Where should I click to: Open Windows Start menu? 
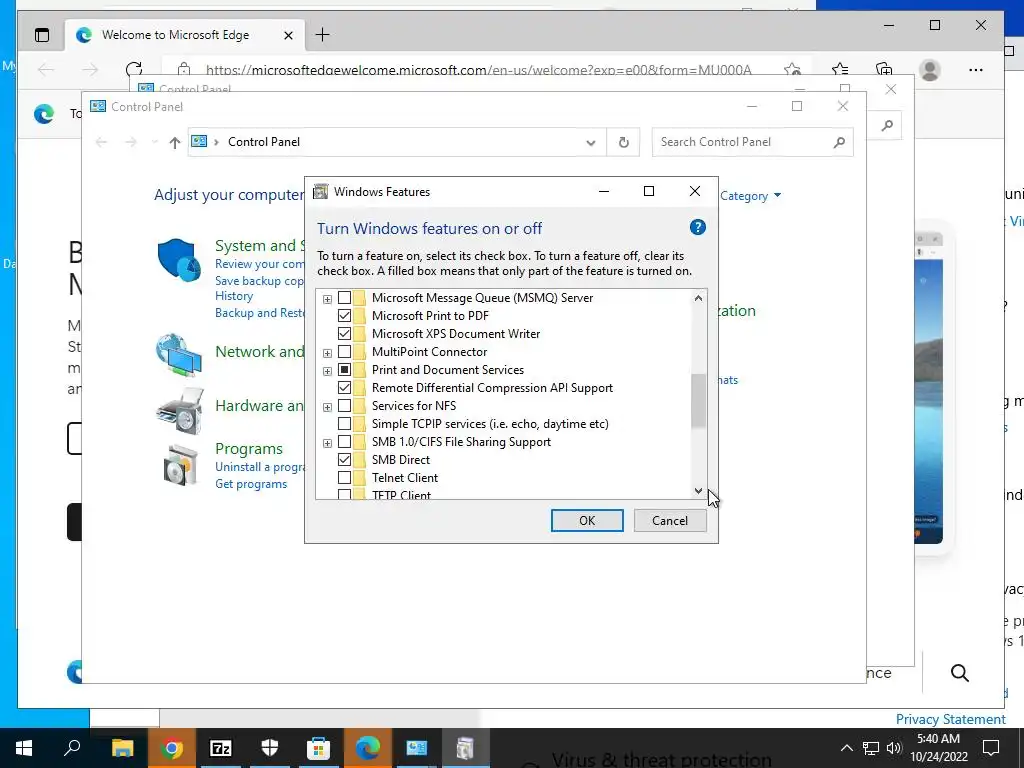24,748
